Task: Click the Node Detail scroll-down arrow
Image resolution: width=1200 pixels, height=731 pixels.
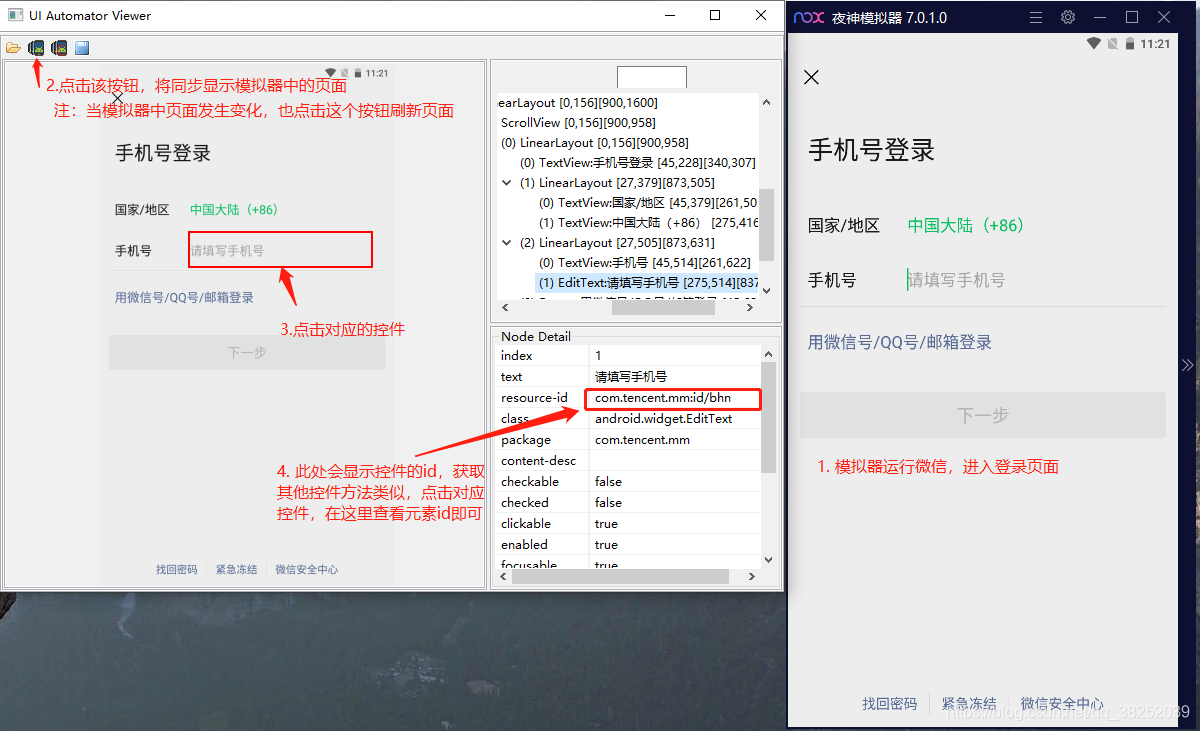Action: tap(768, 560)
